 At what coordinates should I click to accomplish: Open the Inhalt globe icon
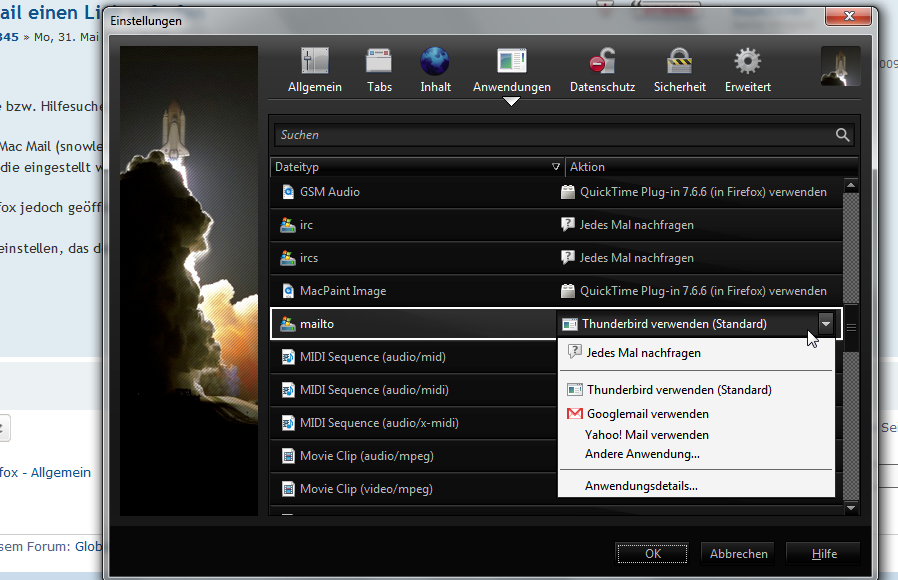pyautogui.click(x=435, y=62)
